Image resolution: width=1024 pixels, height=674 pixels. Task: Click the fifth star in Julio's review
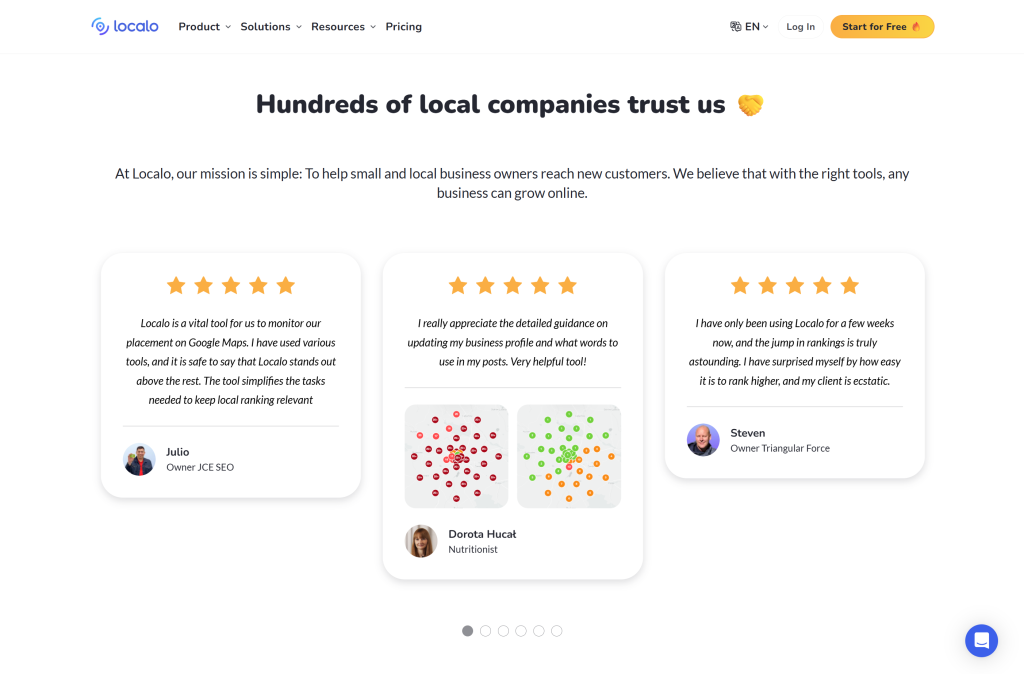(285, 285)
